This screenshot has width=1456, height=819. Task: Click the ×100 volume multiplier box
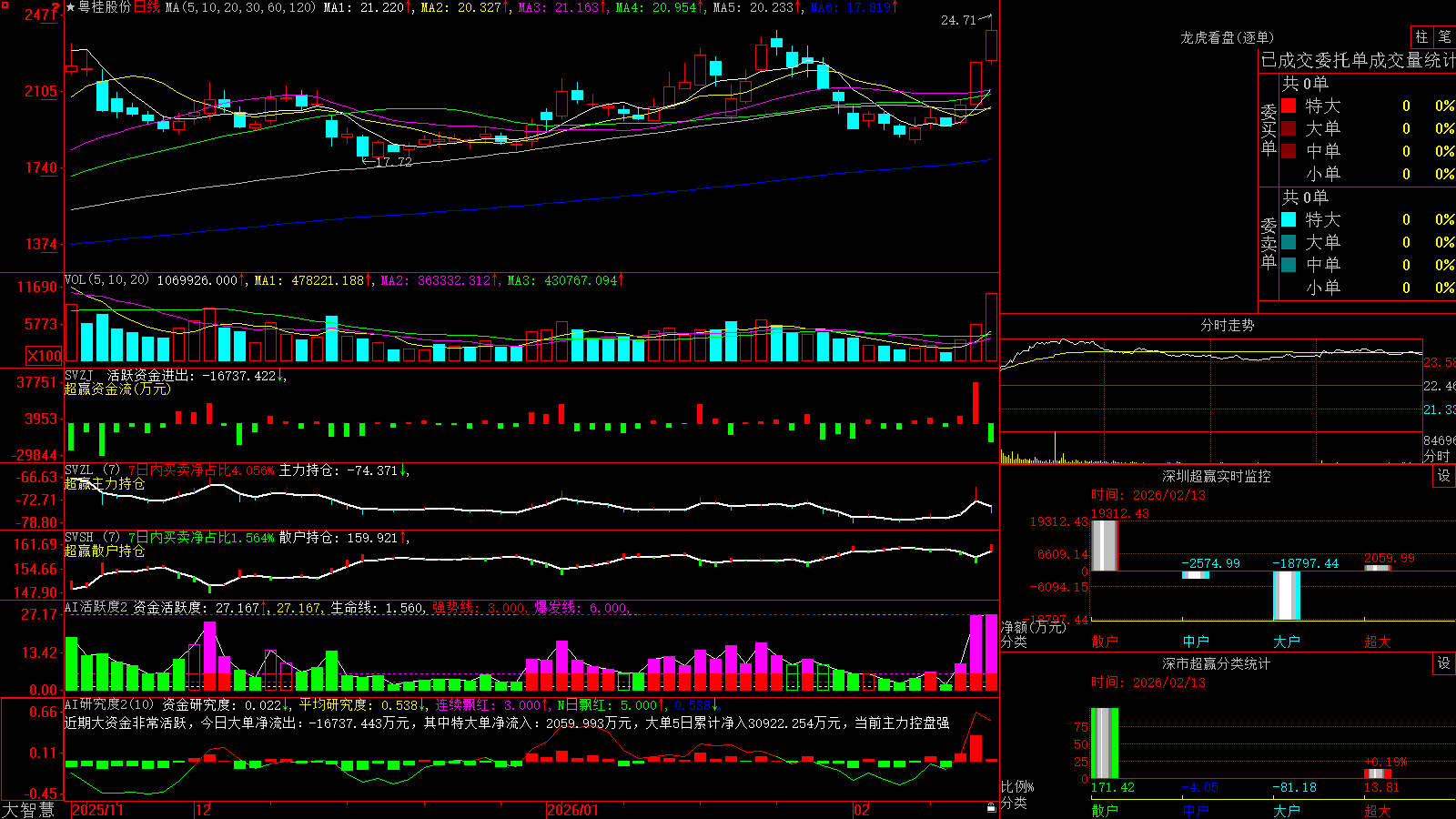(45, 356)
